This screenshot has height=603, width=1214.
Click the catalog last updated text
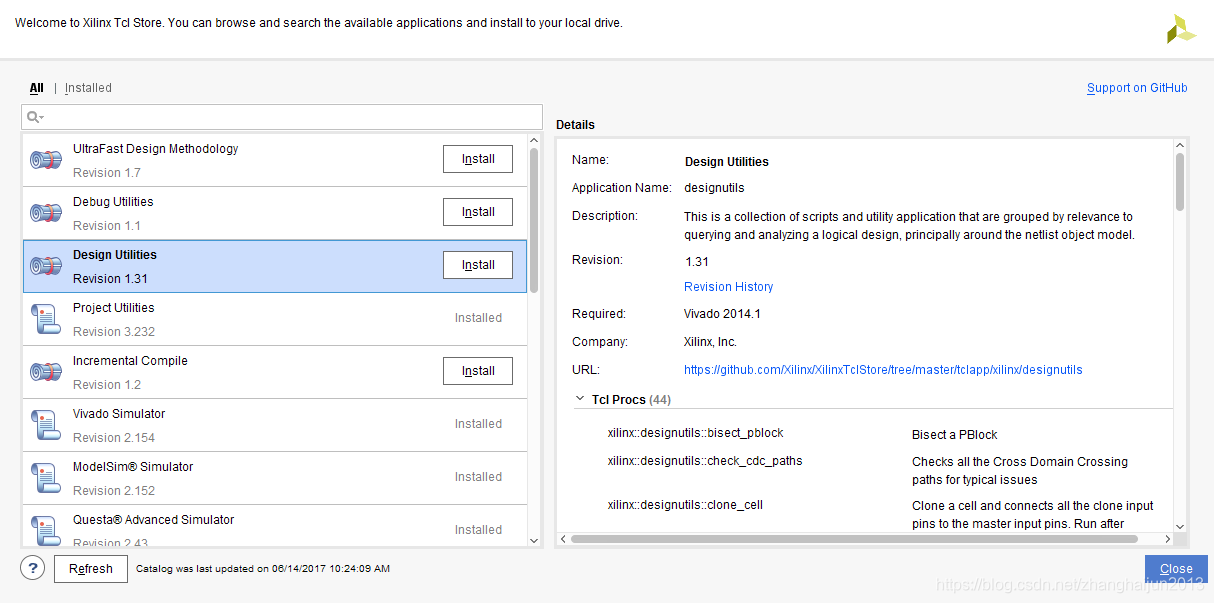click(x=263, y=569)
